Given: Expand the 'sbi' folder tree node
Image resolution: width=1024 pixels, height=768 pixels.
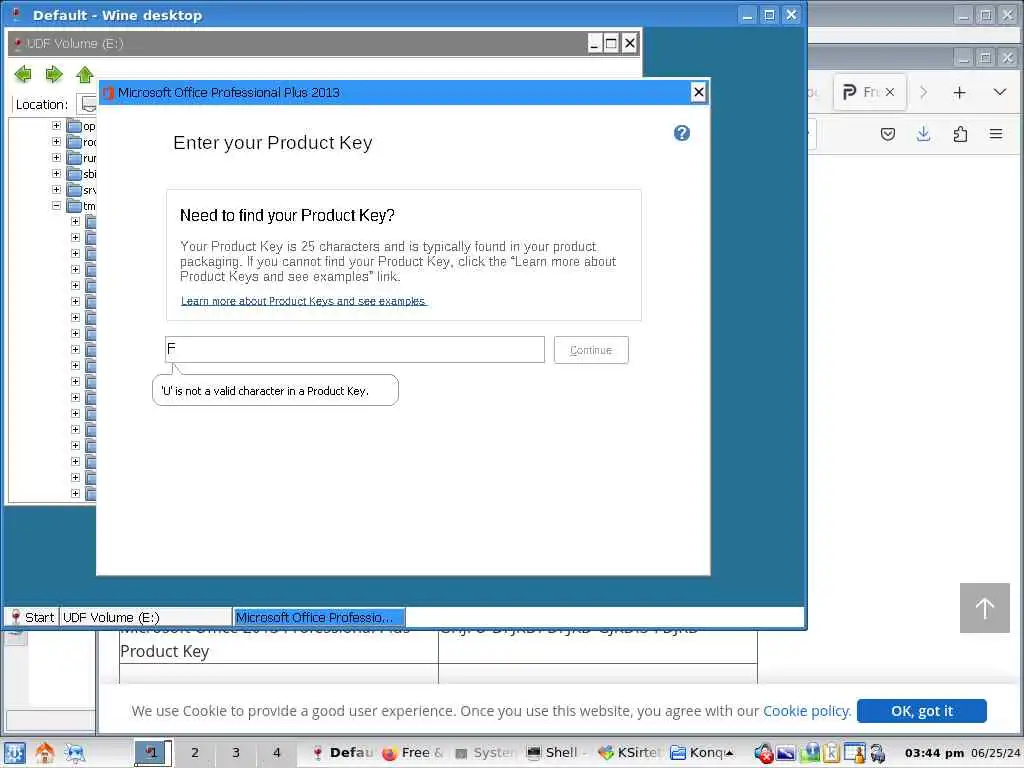Looking at the screenshot, I should tap(56, 174).
